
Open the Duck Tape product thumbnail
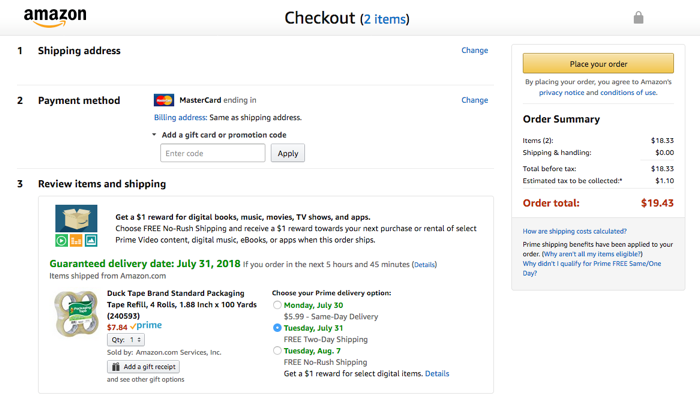pyautogui.click(x=76, y=313)
